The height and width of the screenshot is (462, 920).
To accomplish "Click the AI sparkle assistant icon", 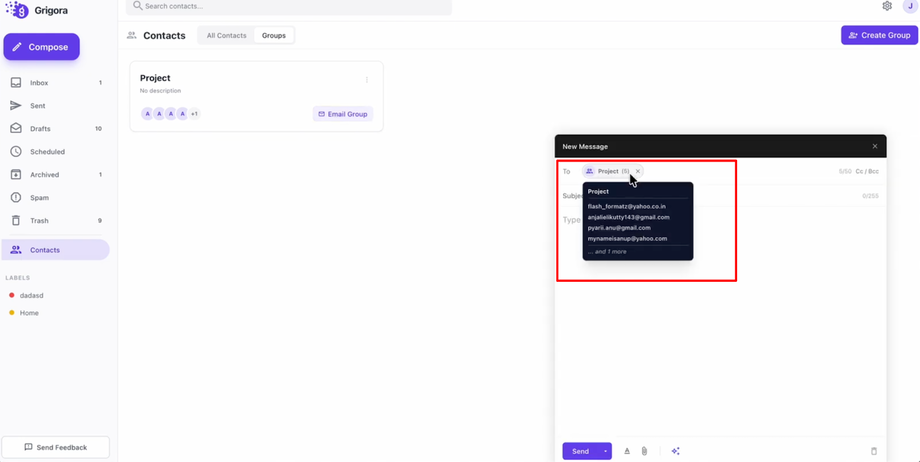I will [675, 451].
